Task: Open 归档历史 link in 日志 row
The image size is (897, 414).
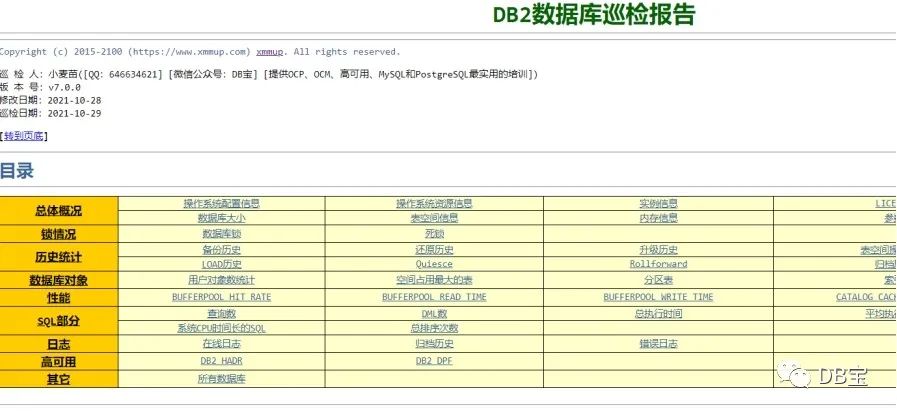Action: pos(434,344)
